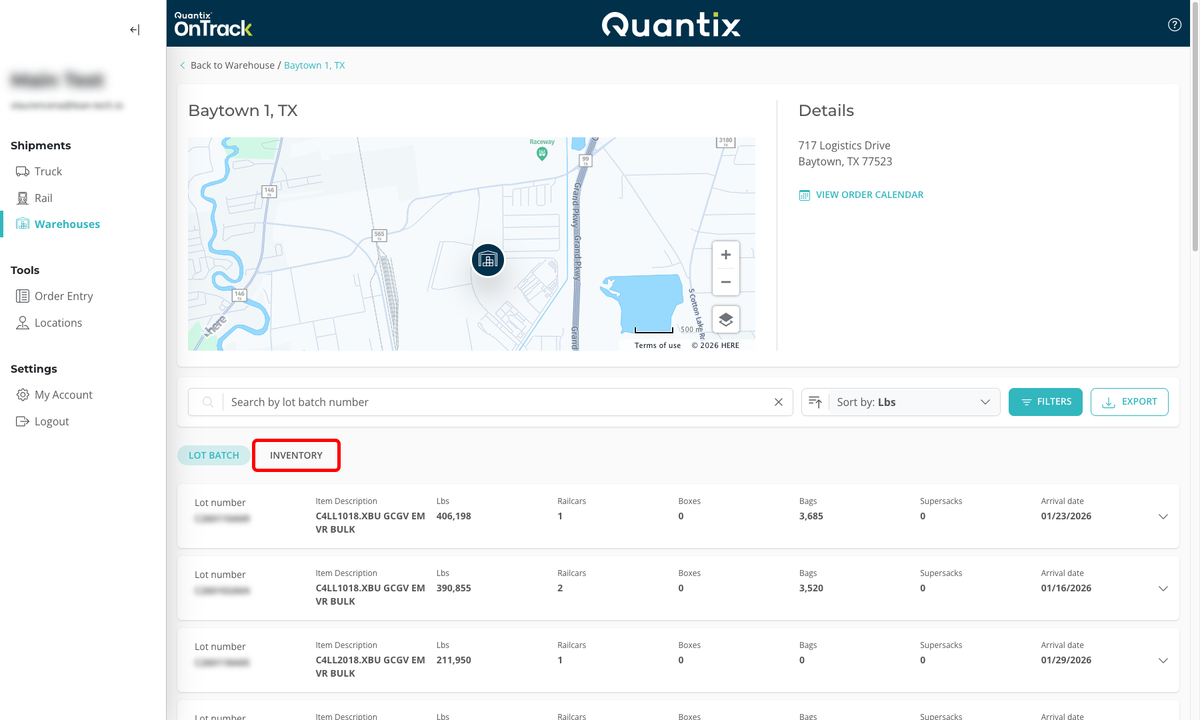Zoom out on the map
The height and width of the screenshot is (720, 1200).
[726, 282]
